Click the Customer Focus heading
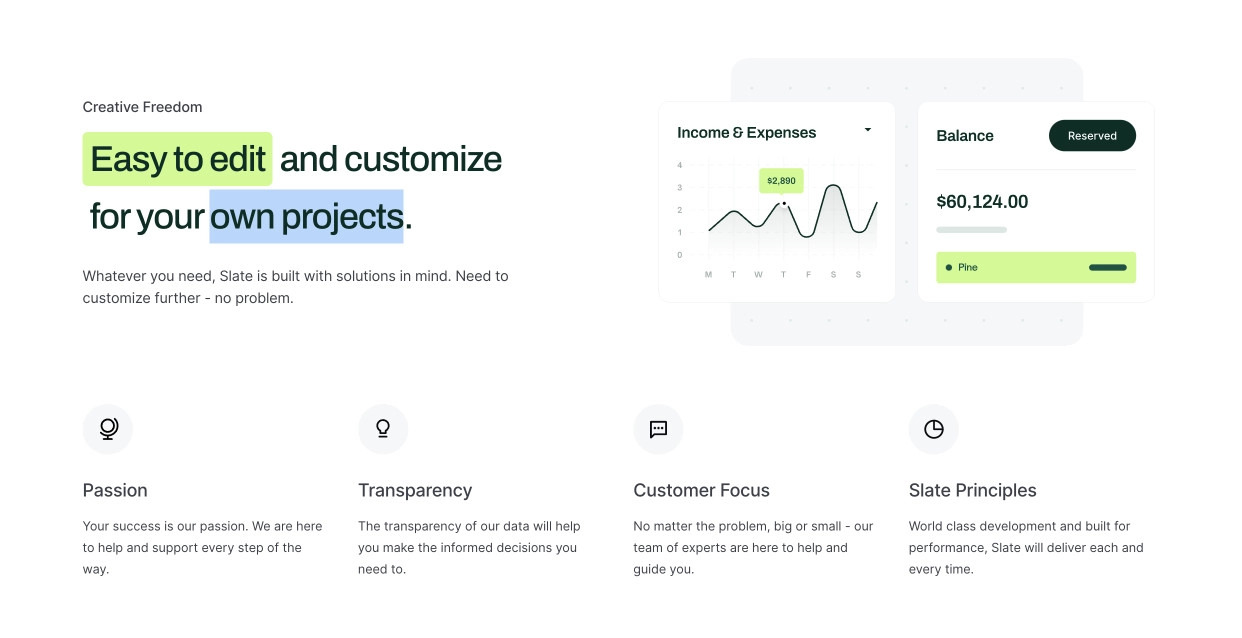The image size is (1242, 638). [x=702, y=490]
